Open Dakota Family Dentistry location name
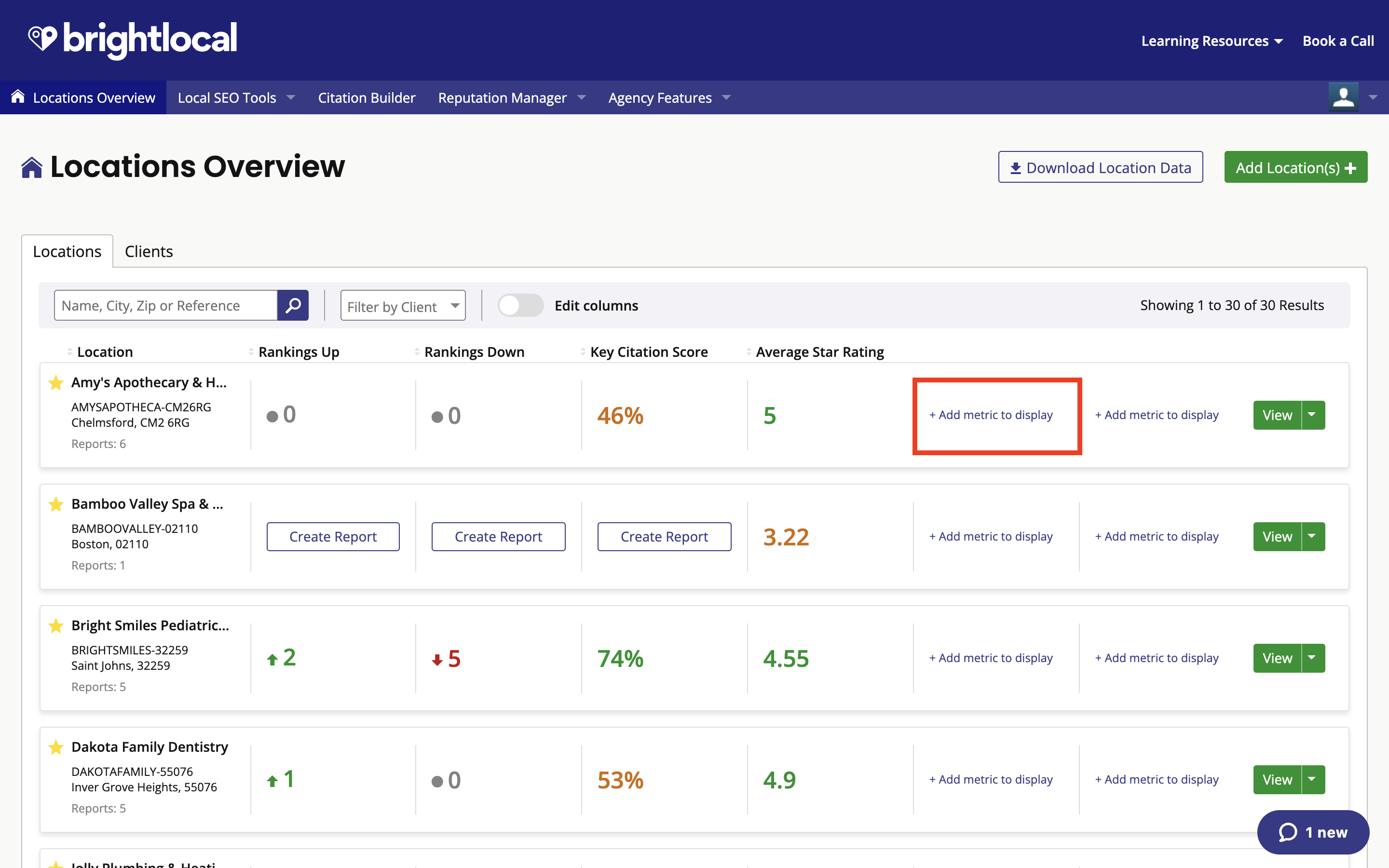Viewport: 1389px width, 868px height. tap(150, 747)
